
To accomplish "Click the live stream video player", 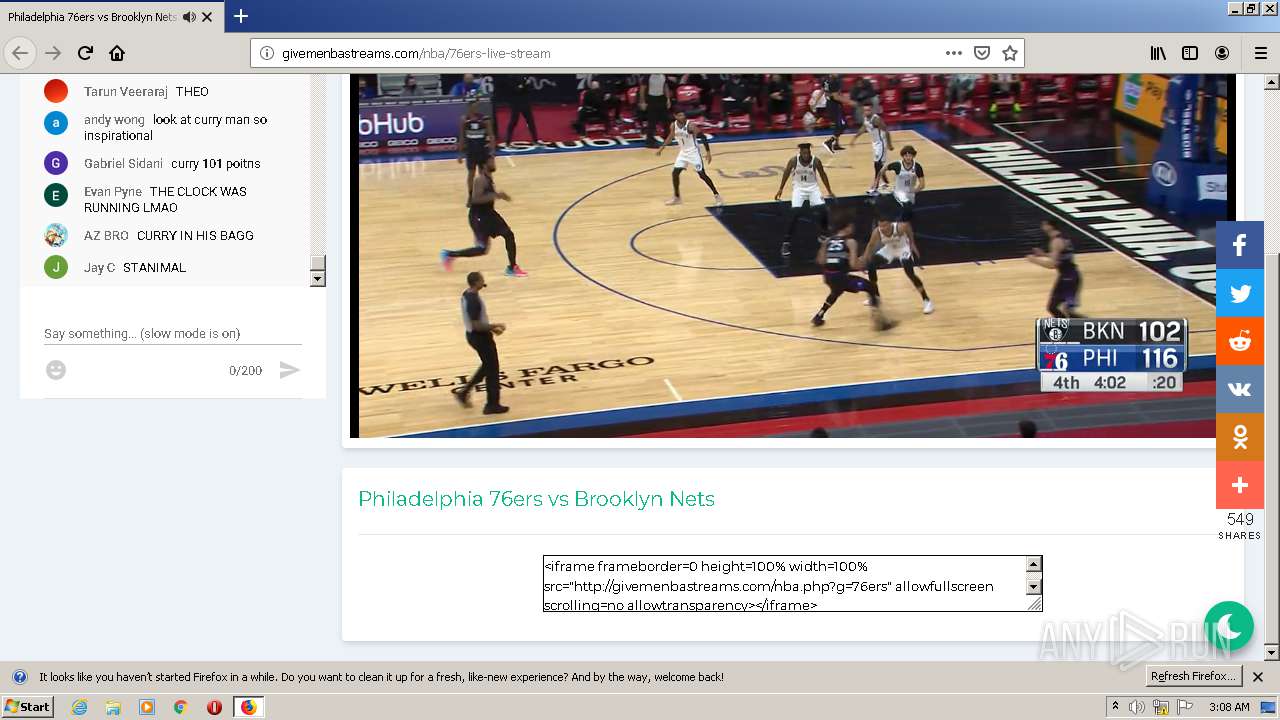I will 793,255.
